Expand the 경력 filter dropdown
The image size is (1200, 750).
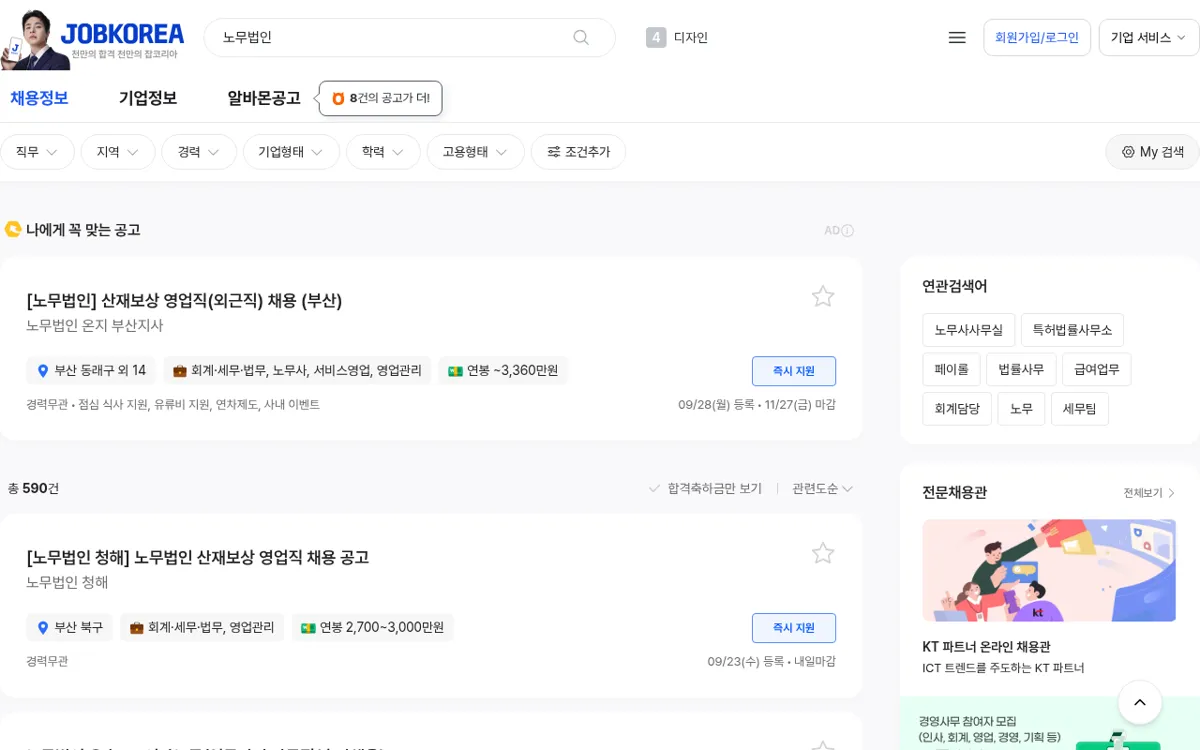(x=199, y=152)
